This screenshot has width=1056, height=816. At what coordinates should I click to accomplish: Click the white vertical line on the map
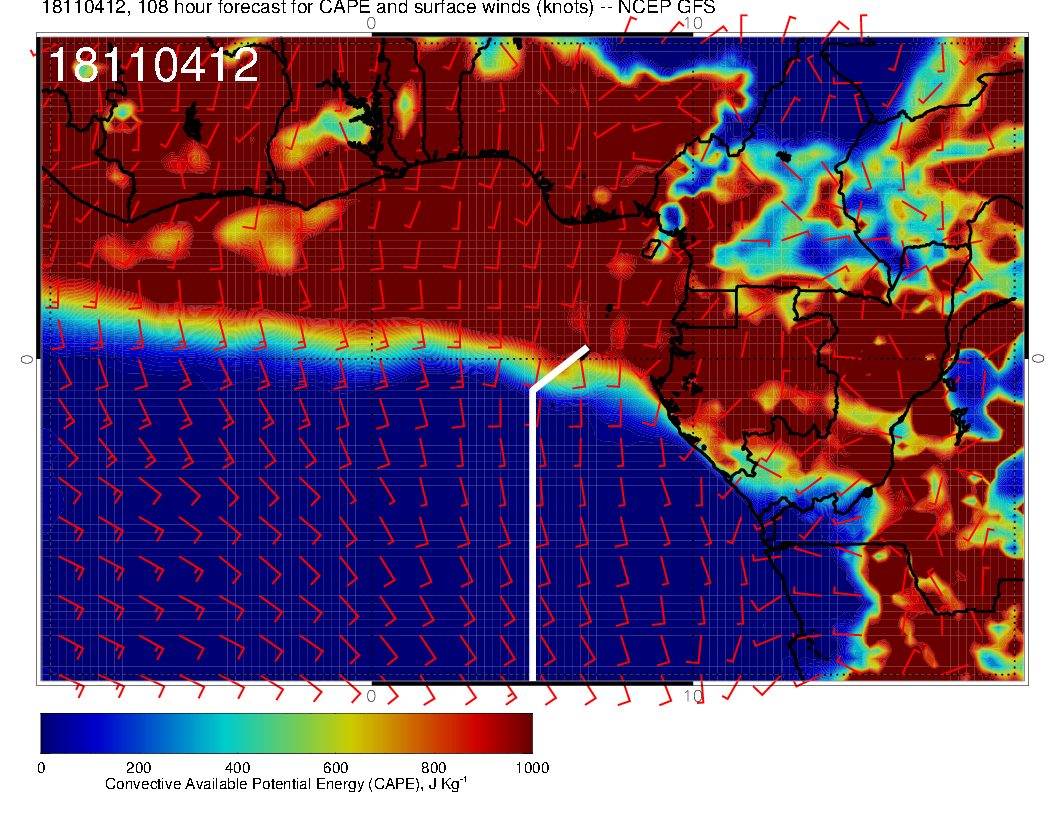coord(533,540)
